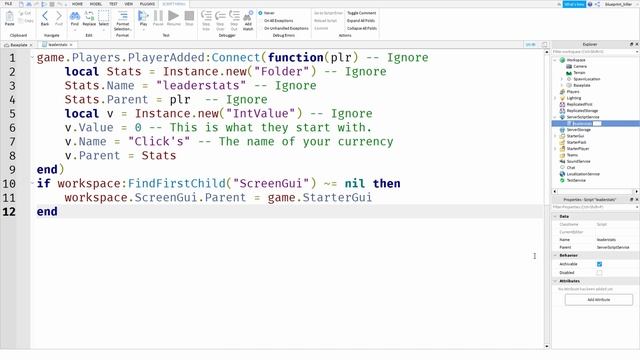The image size is (640, 360).
Task: Expand the StarterPlayer node
Action: [555, 149]
